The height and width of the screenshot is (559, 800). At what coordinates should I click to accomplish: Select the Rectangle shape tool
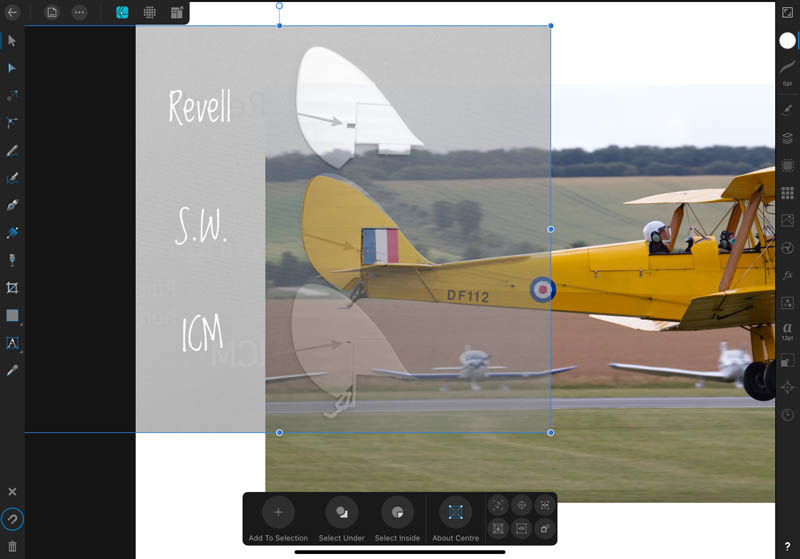(x=12, y=315)
